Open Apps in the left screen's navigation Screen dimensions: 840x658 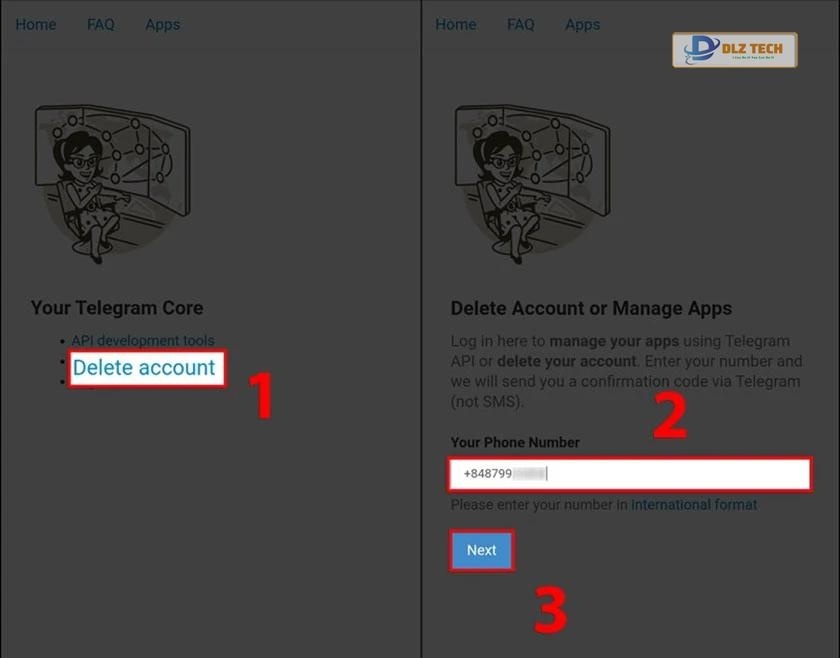pos(162,25)
